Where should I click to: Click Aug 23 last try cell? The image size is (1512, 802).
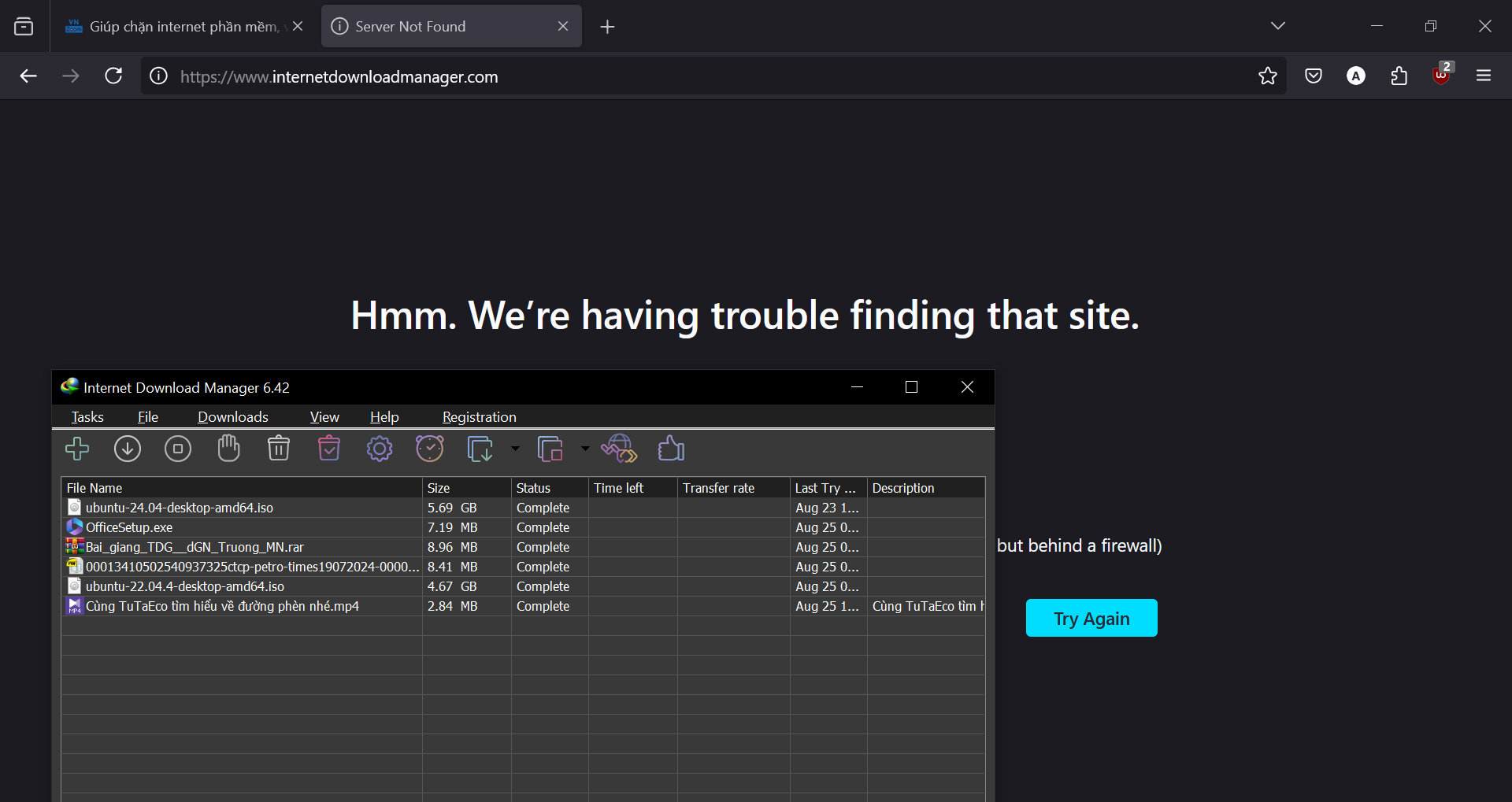pos(827,508)
